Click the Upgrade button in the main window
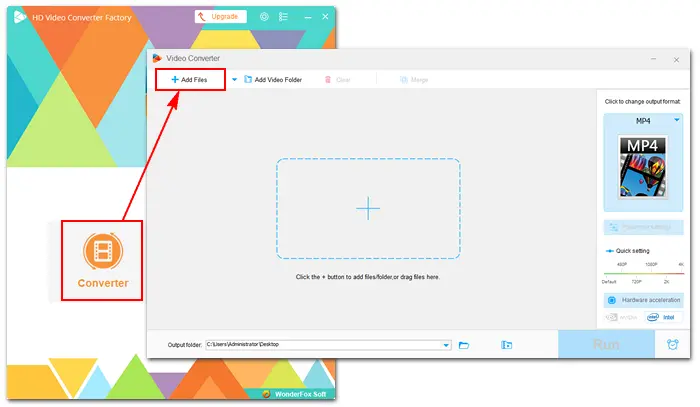The image size is (700, 407). [221, 17]
